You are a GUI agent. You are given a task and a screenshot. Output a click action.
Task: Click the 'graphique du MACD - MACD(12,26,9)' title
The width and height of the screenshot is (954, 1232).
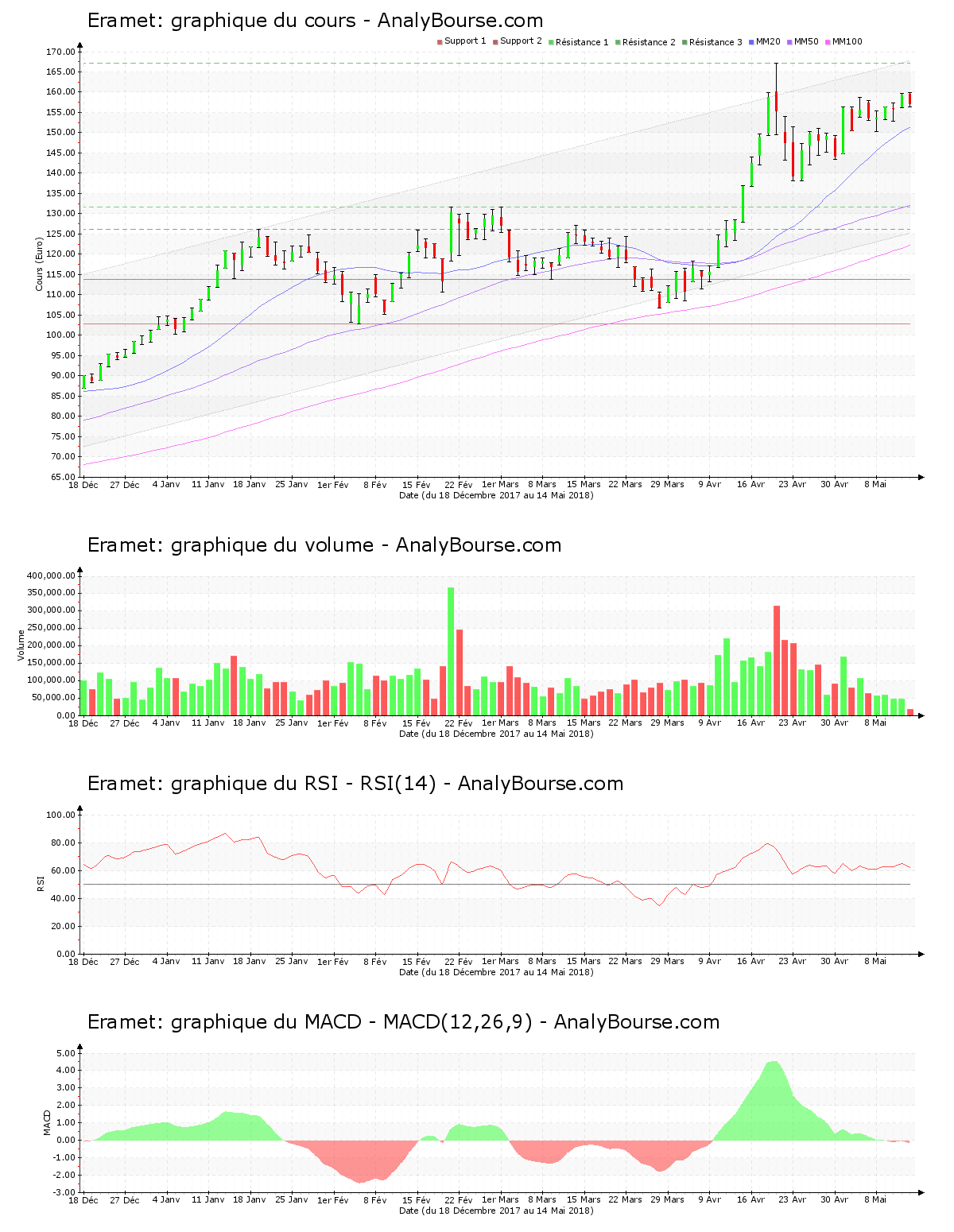pos(352,1022)
